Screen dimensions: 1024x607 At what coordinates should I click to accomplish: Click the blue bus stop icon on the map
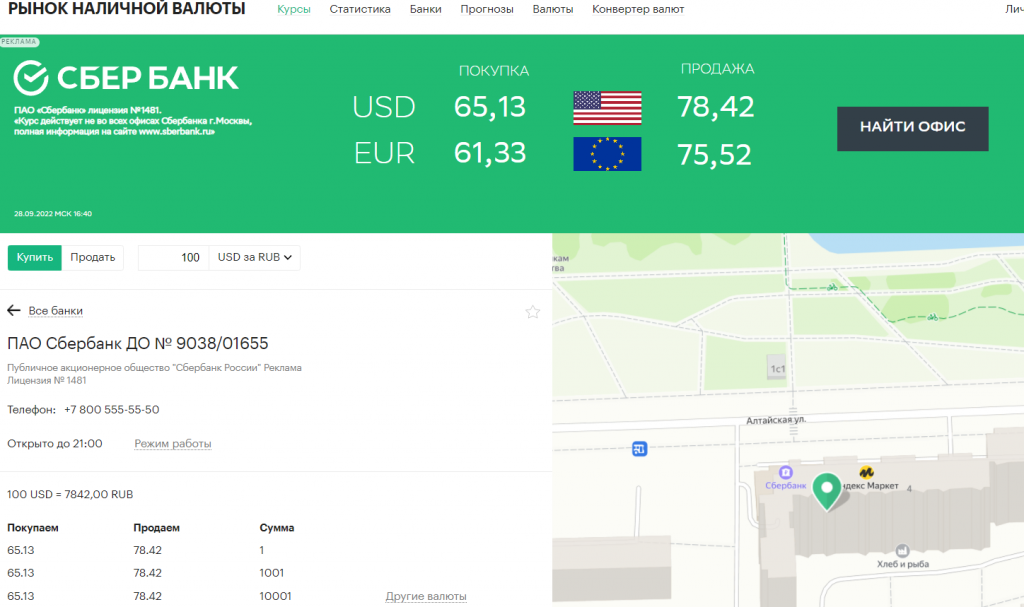[639, 449]
